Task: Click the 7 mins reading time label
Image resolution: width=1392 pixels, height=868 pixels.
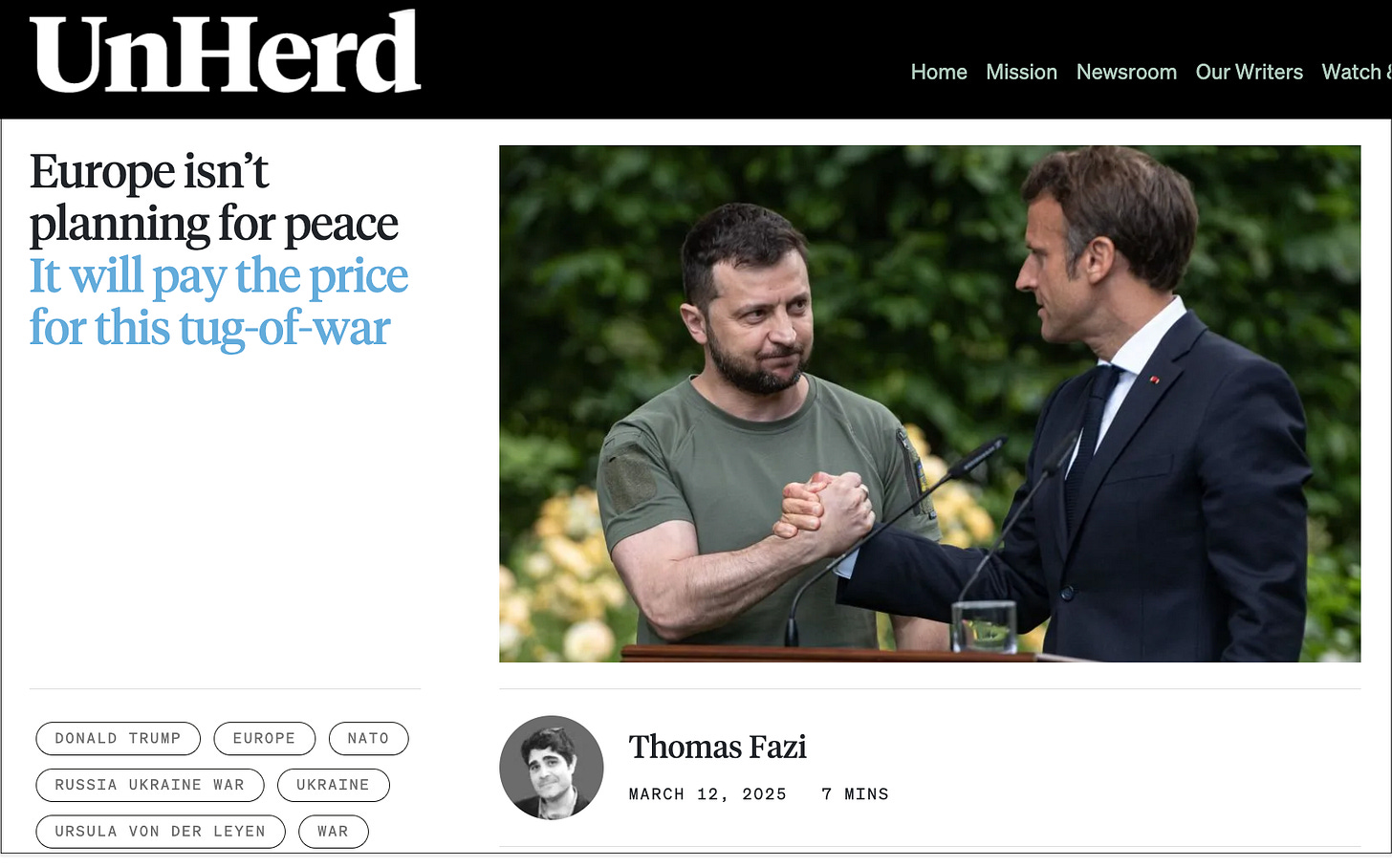Action: click(x=855, y=794)
